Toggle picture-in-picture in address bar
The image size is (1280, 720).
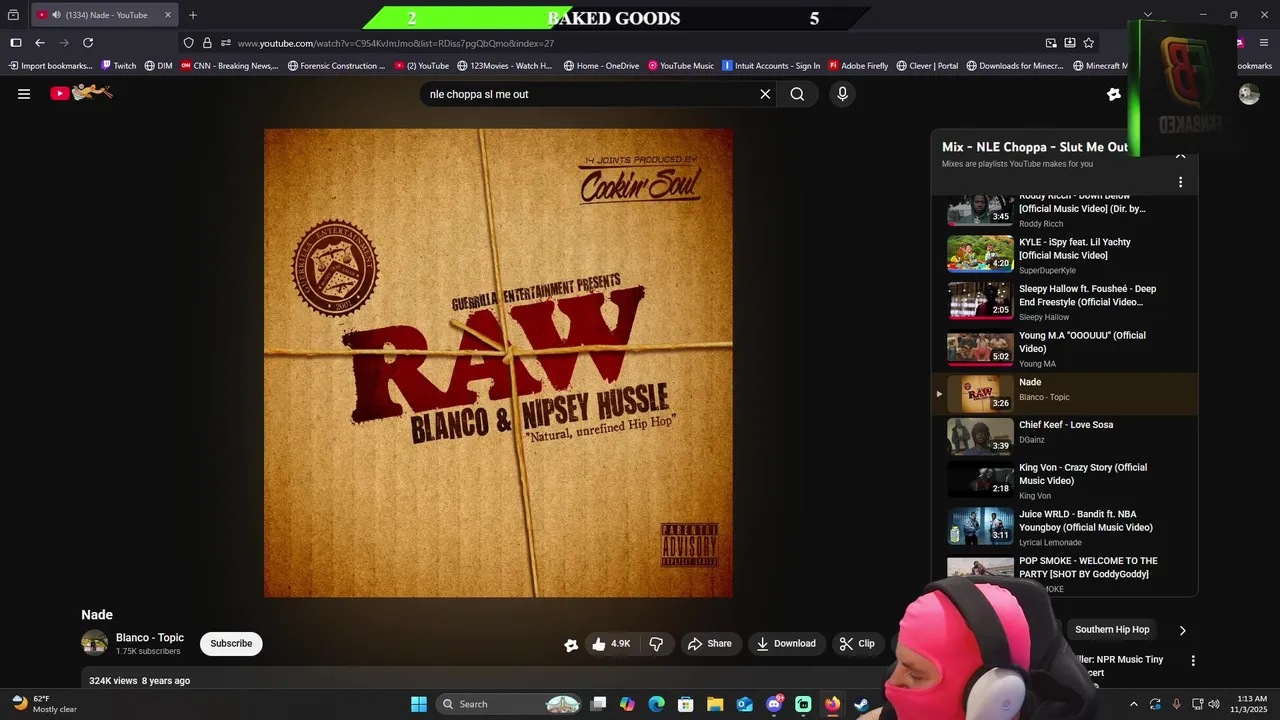(1051, 43)
